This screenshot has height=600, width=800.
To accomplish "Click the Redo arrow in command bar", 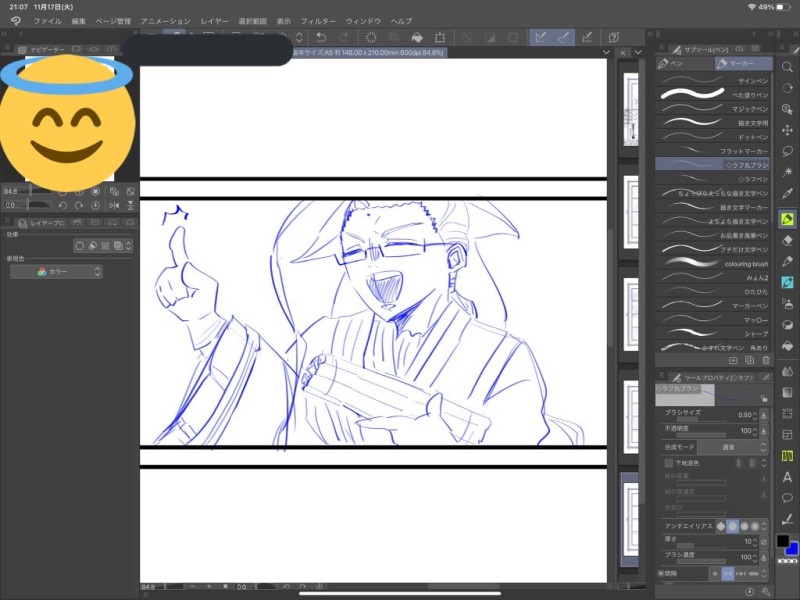I will click(344, 37).
